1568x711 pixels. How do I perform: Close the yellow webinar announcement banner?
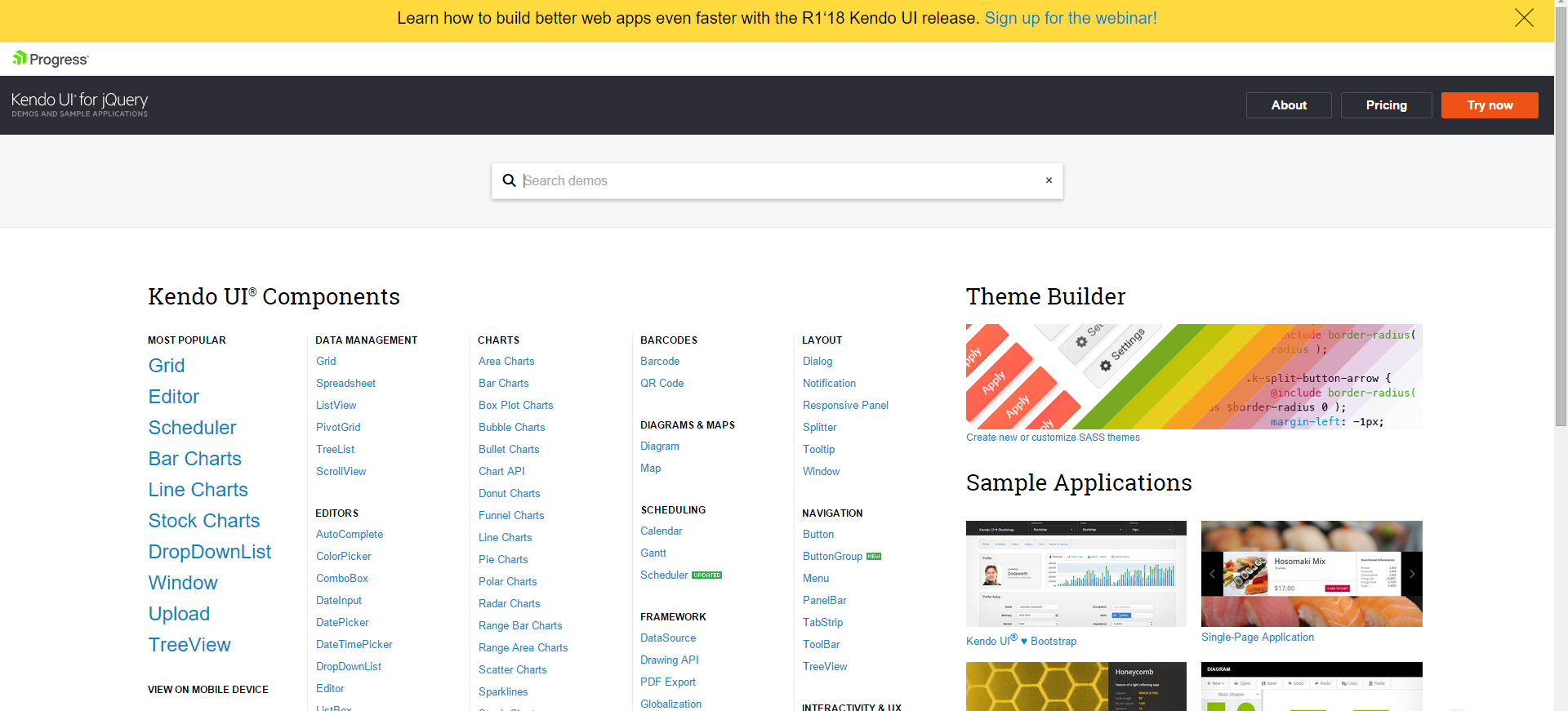coord(1524,18)
